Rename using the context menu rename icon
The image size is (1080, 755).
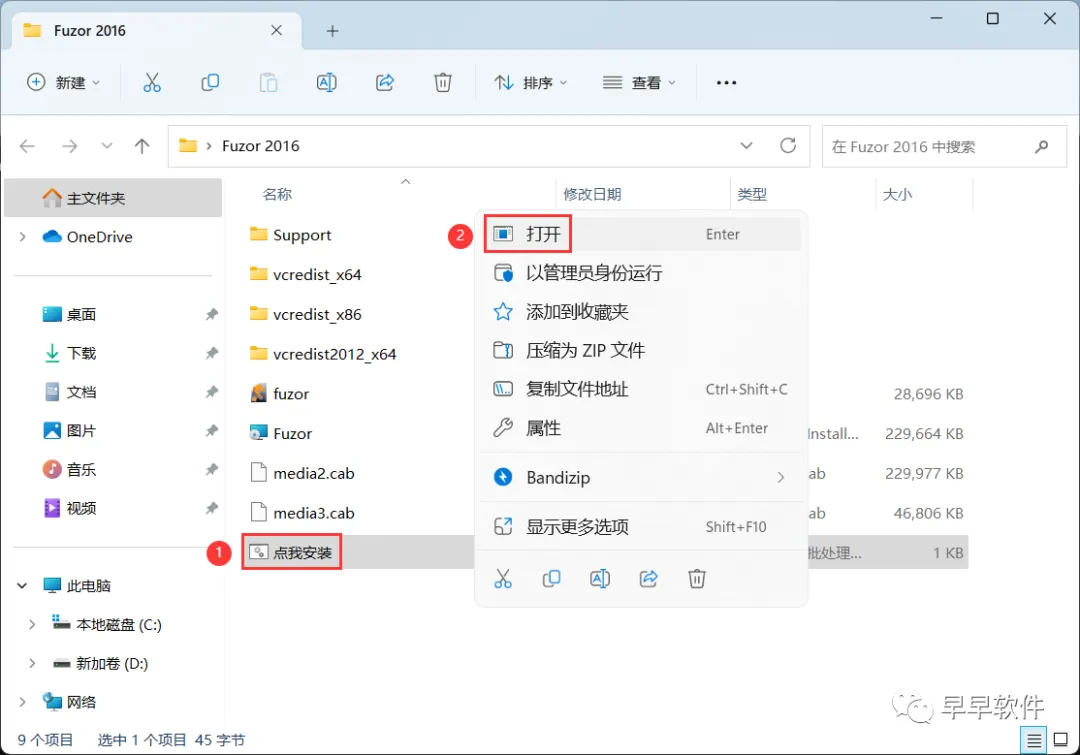[600, 579]
